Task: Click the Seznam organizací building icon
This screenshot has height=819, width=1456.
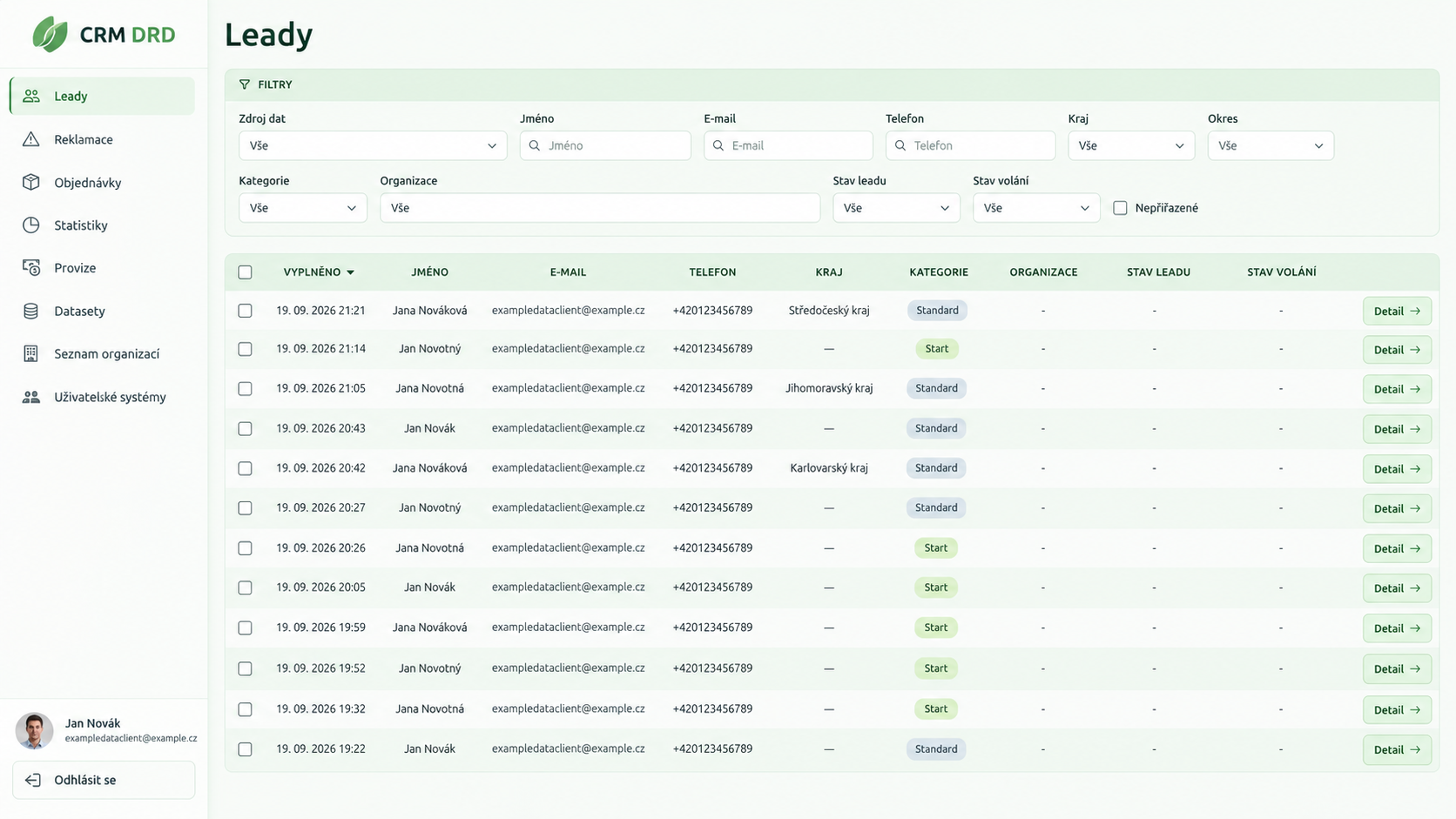Action: 31,353
